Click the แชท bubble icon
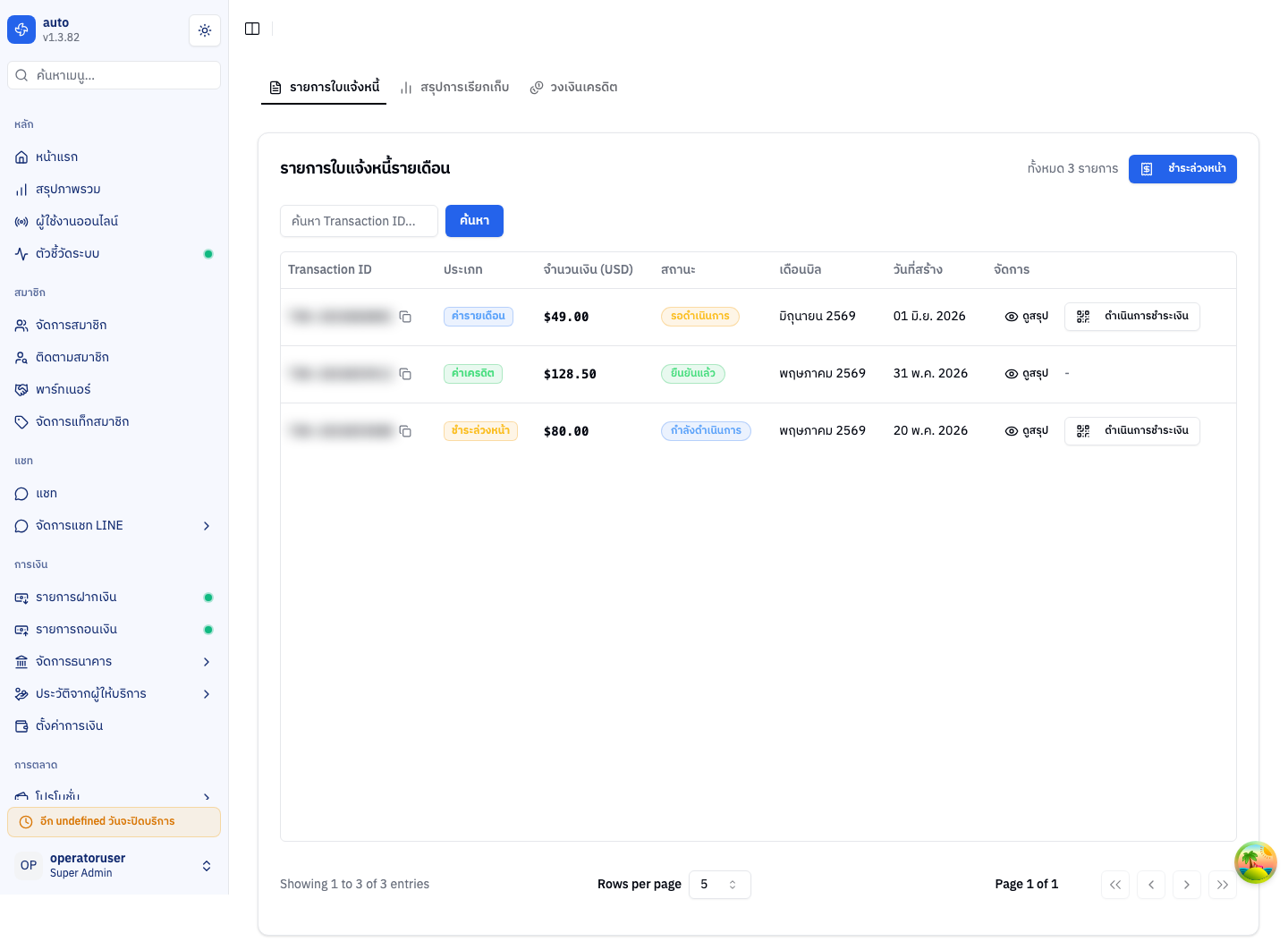Viewport: 1288px width, 950px height. 21,494
